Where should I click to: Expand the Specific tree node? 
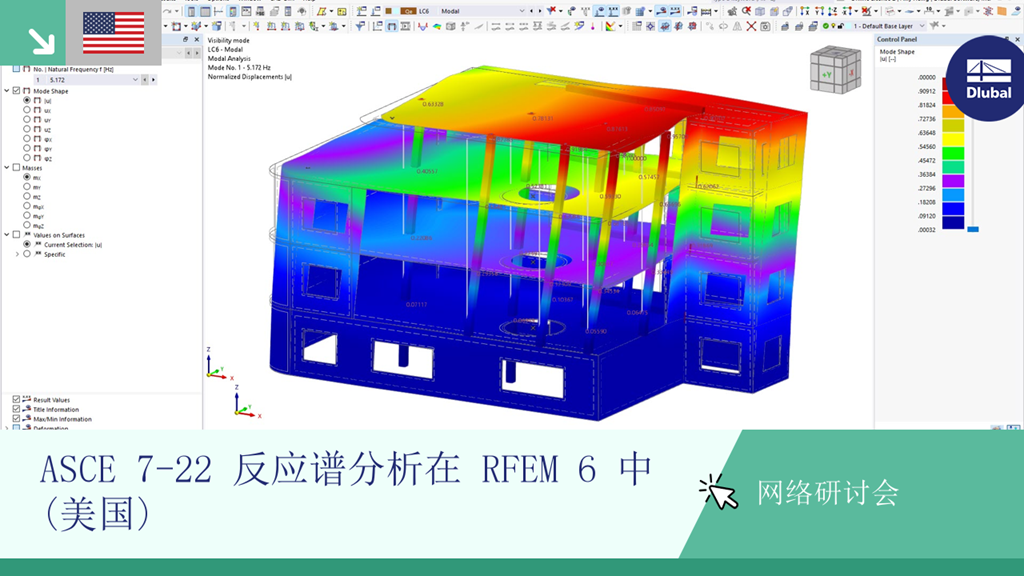17,254
